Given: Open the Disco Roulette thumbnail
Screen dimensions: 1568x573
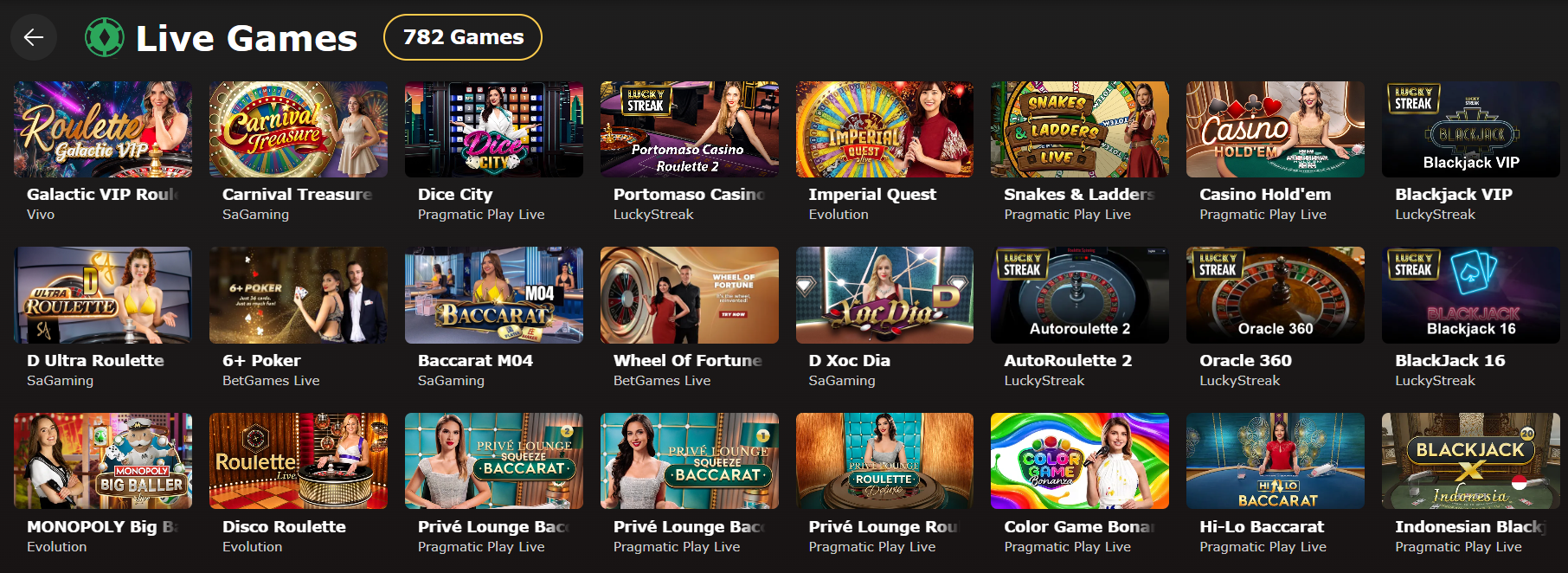Looking at the screenshot, I should pos(299,460).
